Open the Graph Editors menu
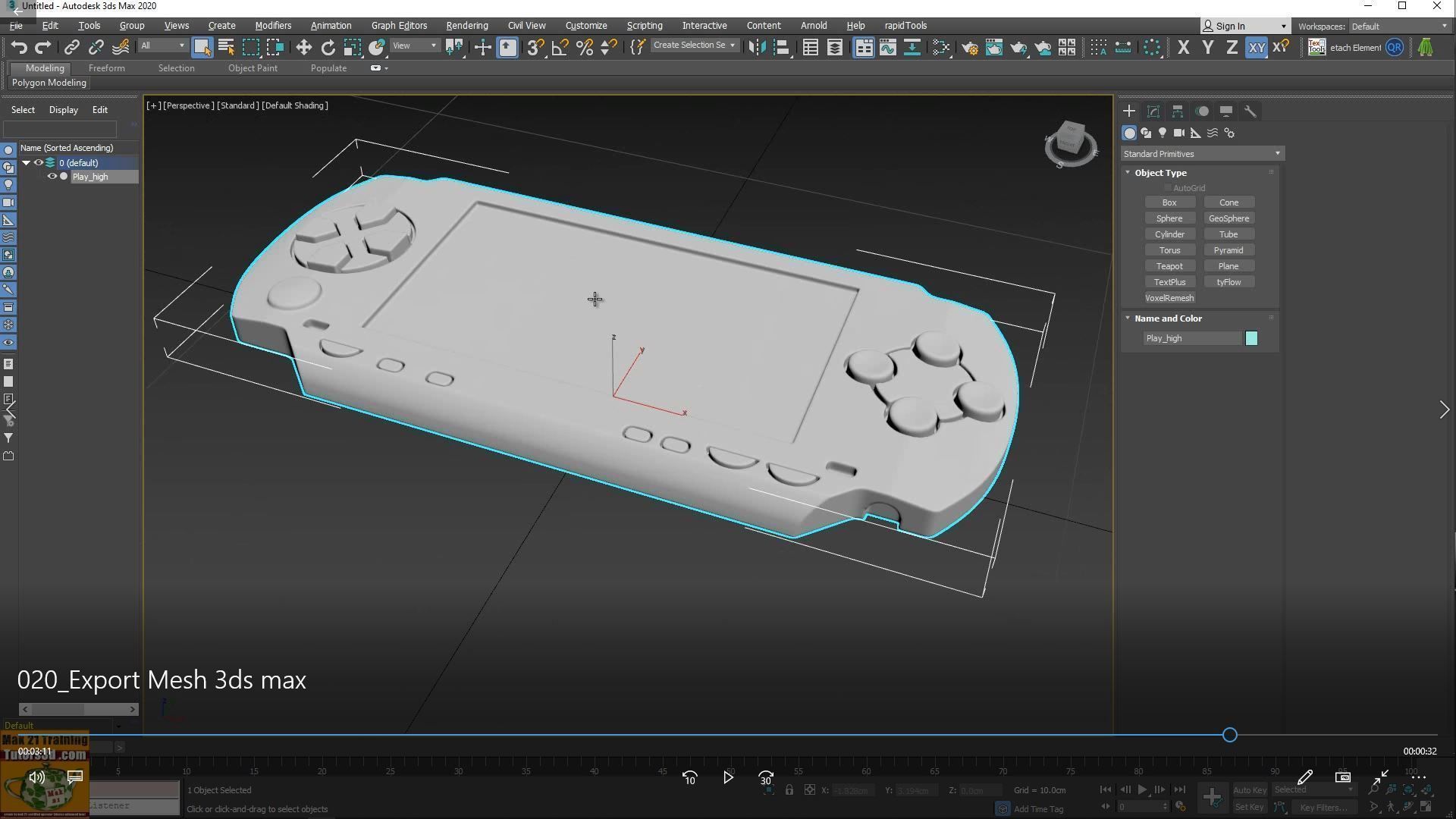Viewport: 1456px width, 819px height. pos(399,26)
